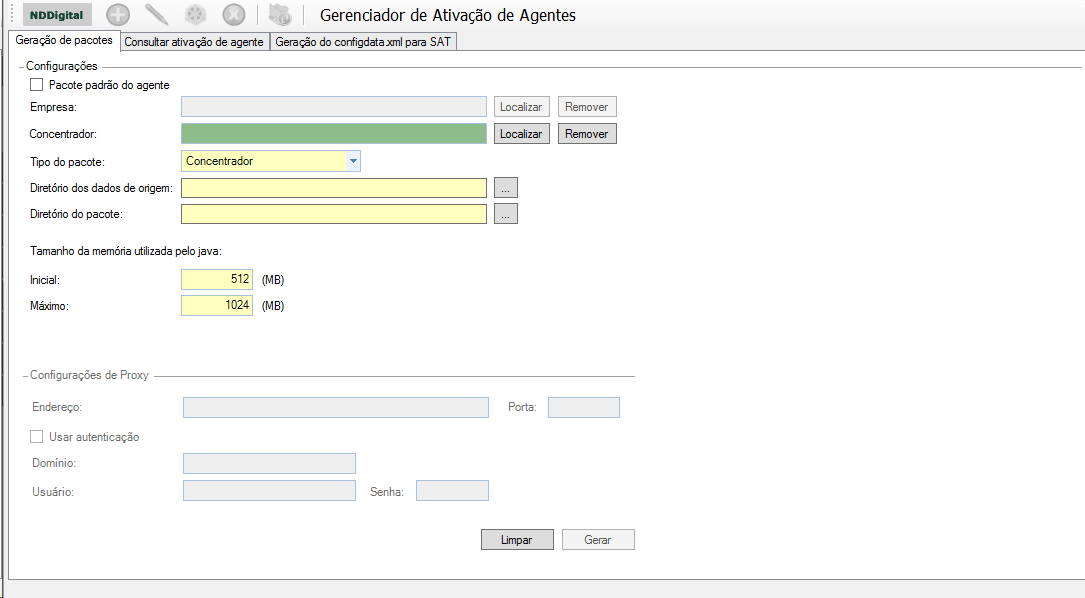Toggle the Usar autenticação checkbox
1085x598 pixels.
coord(37,436)
